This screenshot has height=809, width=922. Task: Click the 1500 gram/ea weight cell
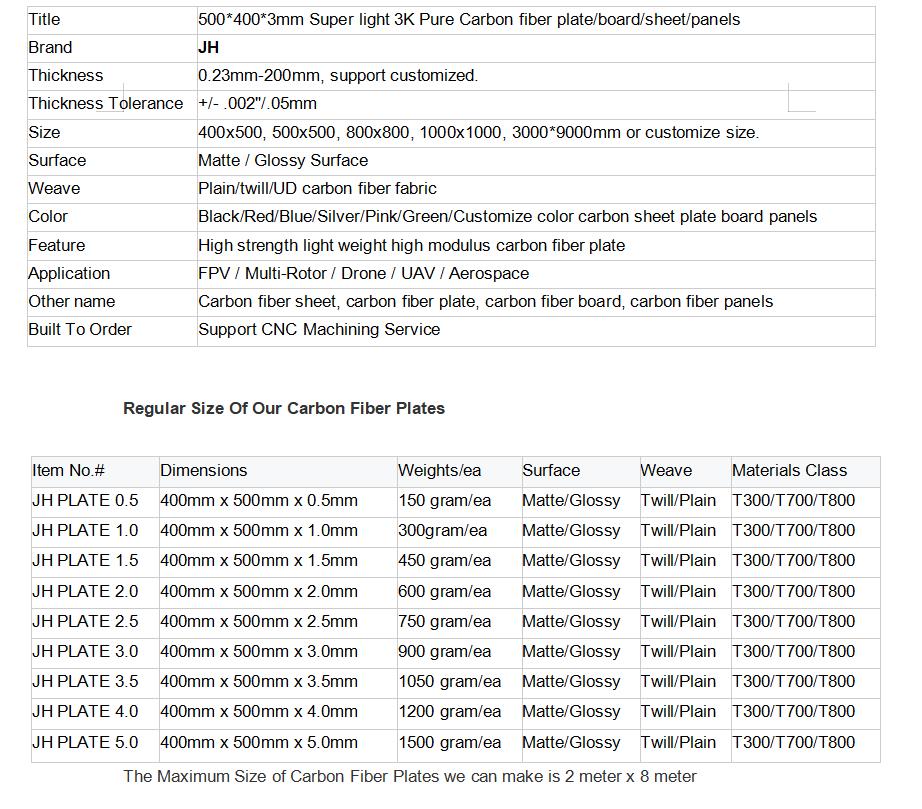click(x=449, y=742)
